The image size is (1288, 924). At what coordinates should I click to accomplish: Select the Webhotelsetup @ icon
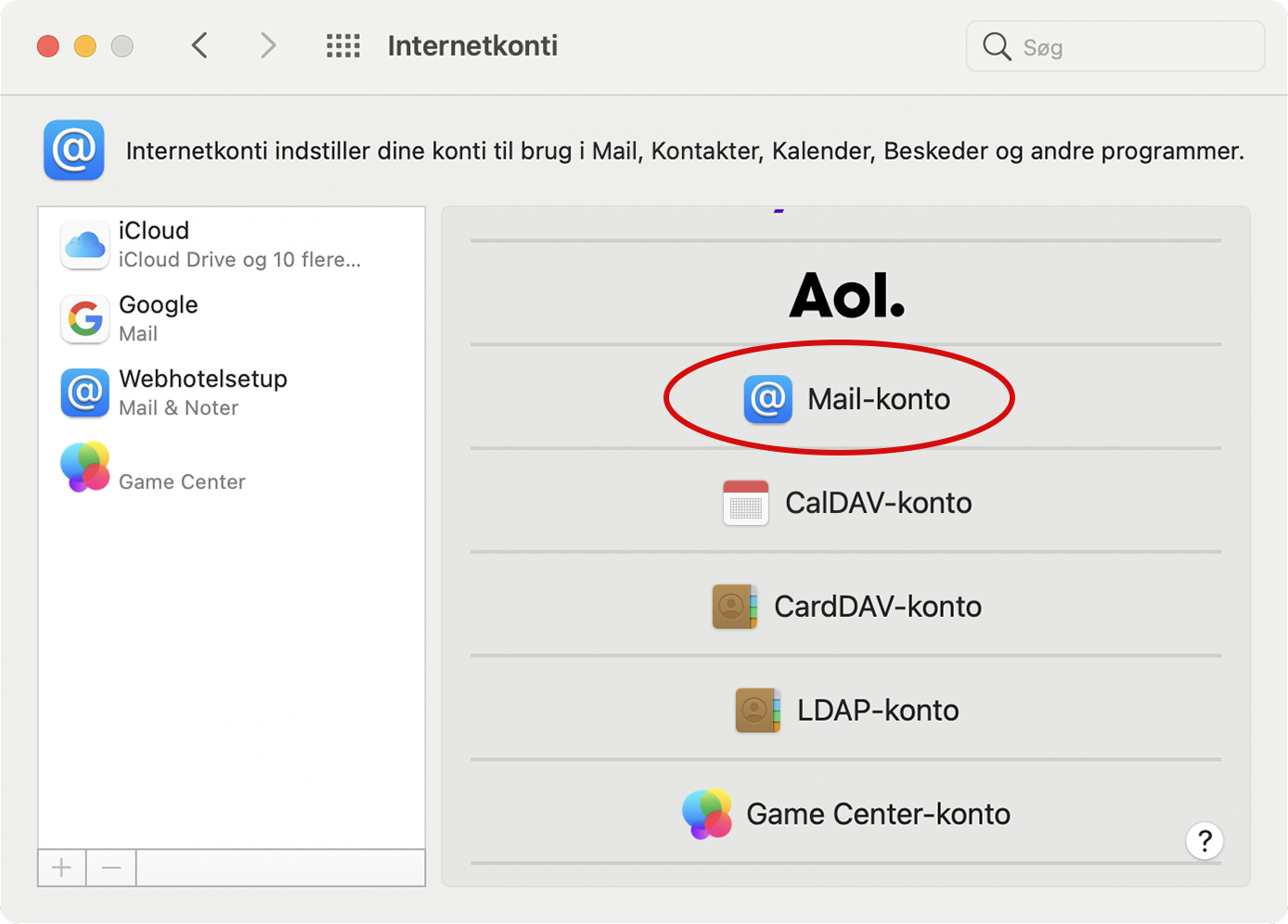[84, 393]
